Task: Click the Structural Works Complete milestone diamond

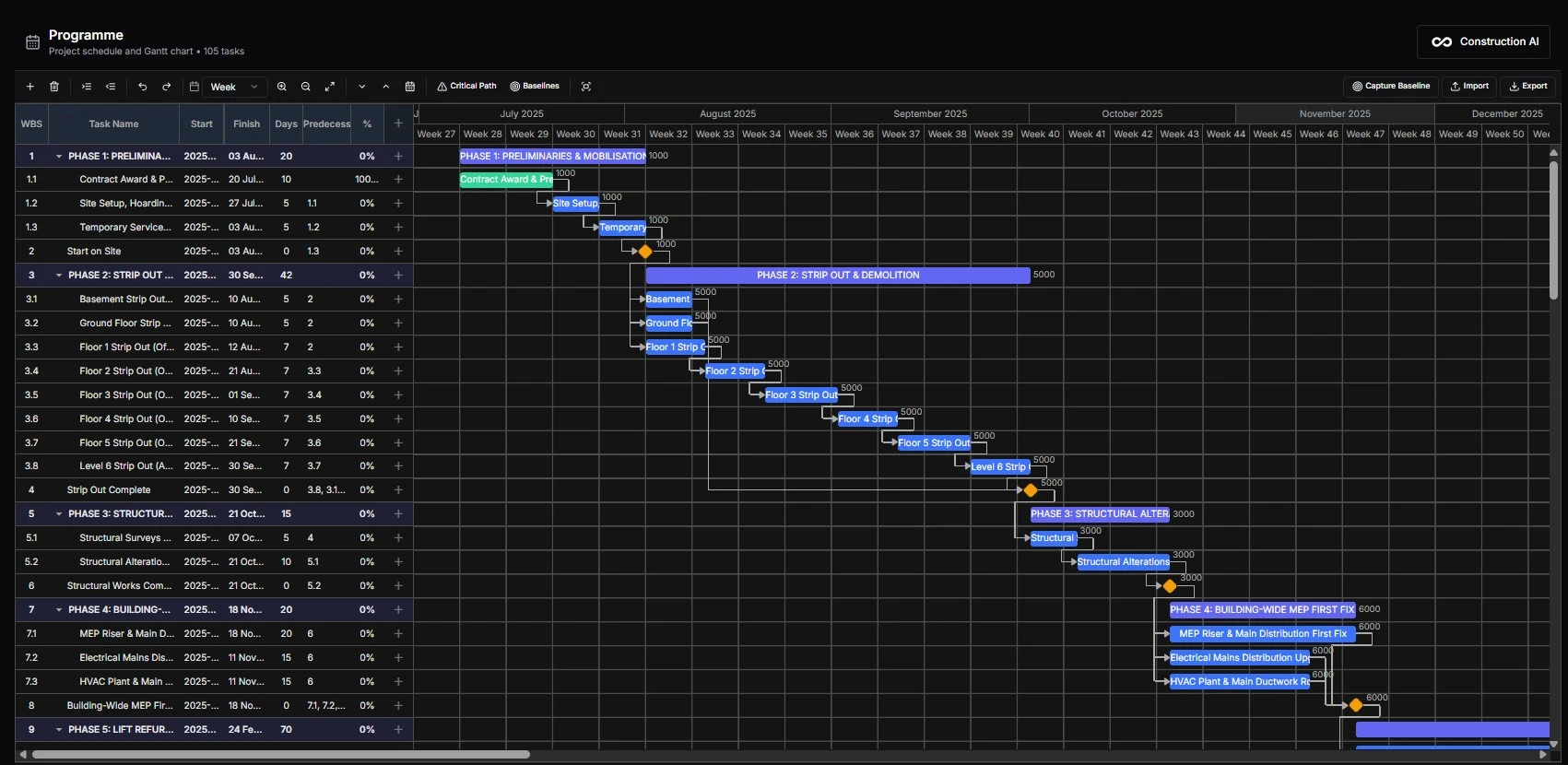Action: pos(1170,586)
